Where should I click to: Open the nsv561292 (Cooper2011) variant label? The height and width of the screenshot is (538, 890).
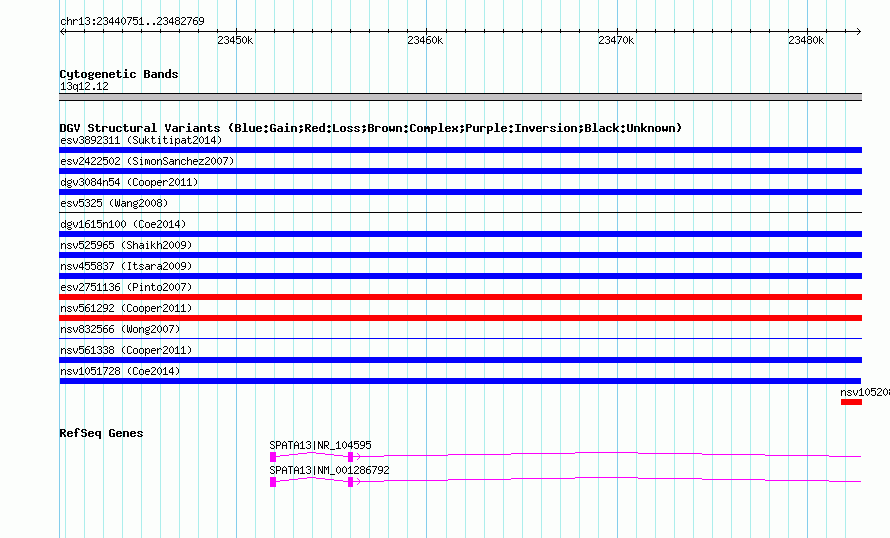pyautogui.click(x=126, y=308)
